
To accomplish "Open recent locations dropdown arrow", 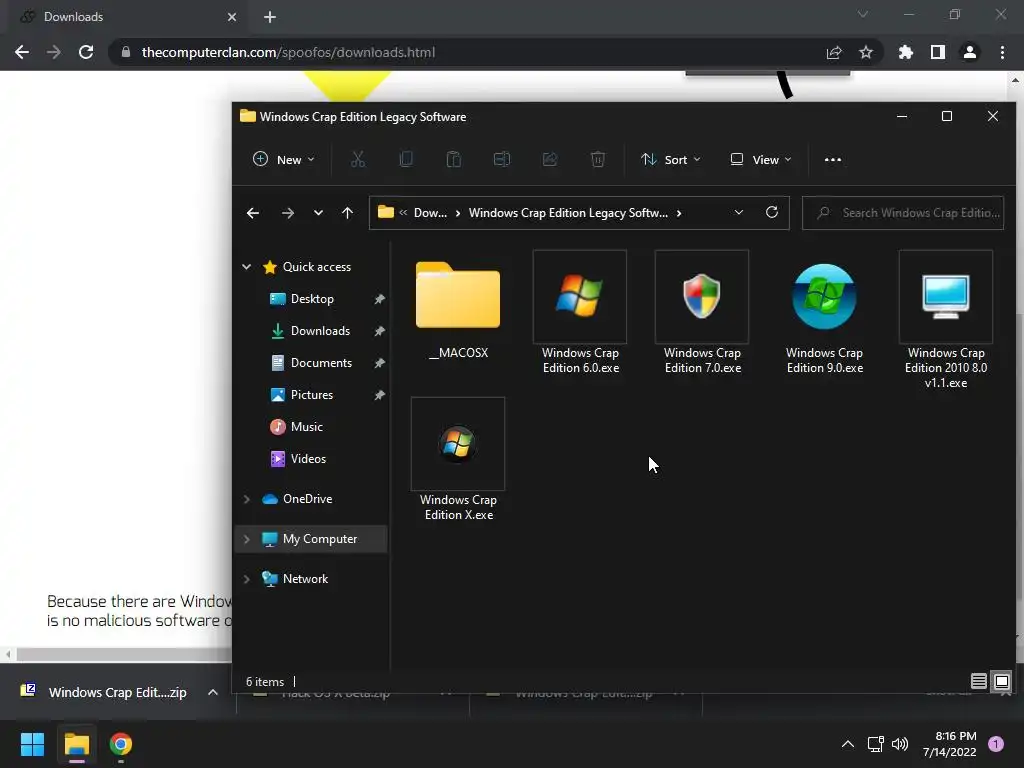I will [318, 213].
